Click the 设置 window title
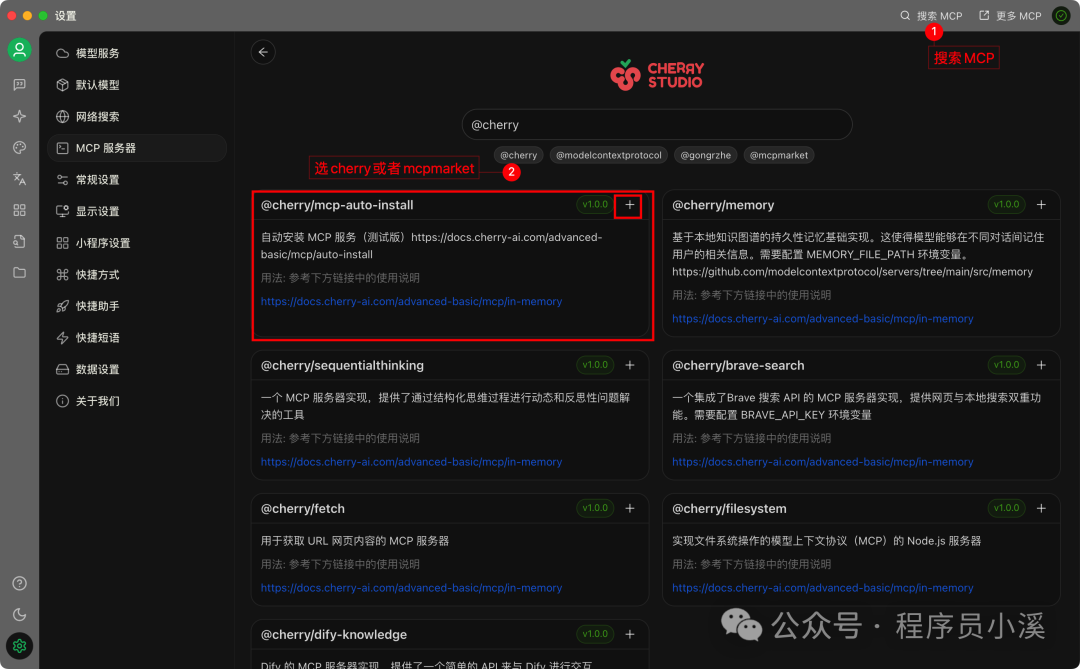The image size is (1080, 669). [65, 16]
